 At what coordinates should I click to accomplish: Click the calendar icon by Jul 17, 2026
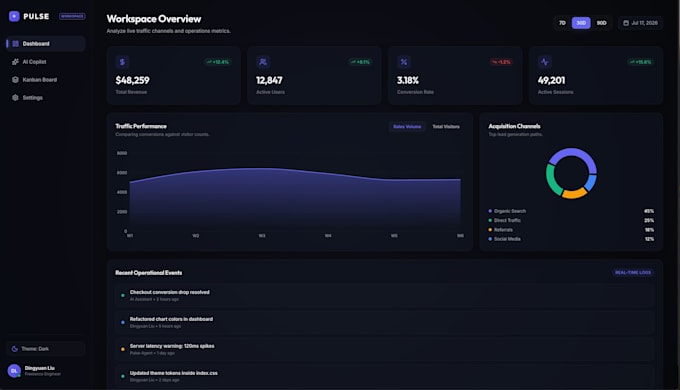tap(626, 23)
